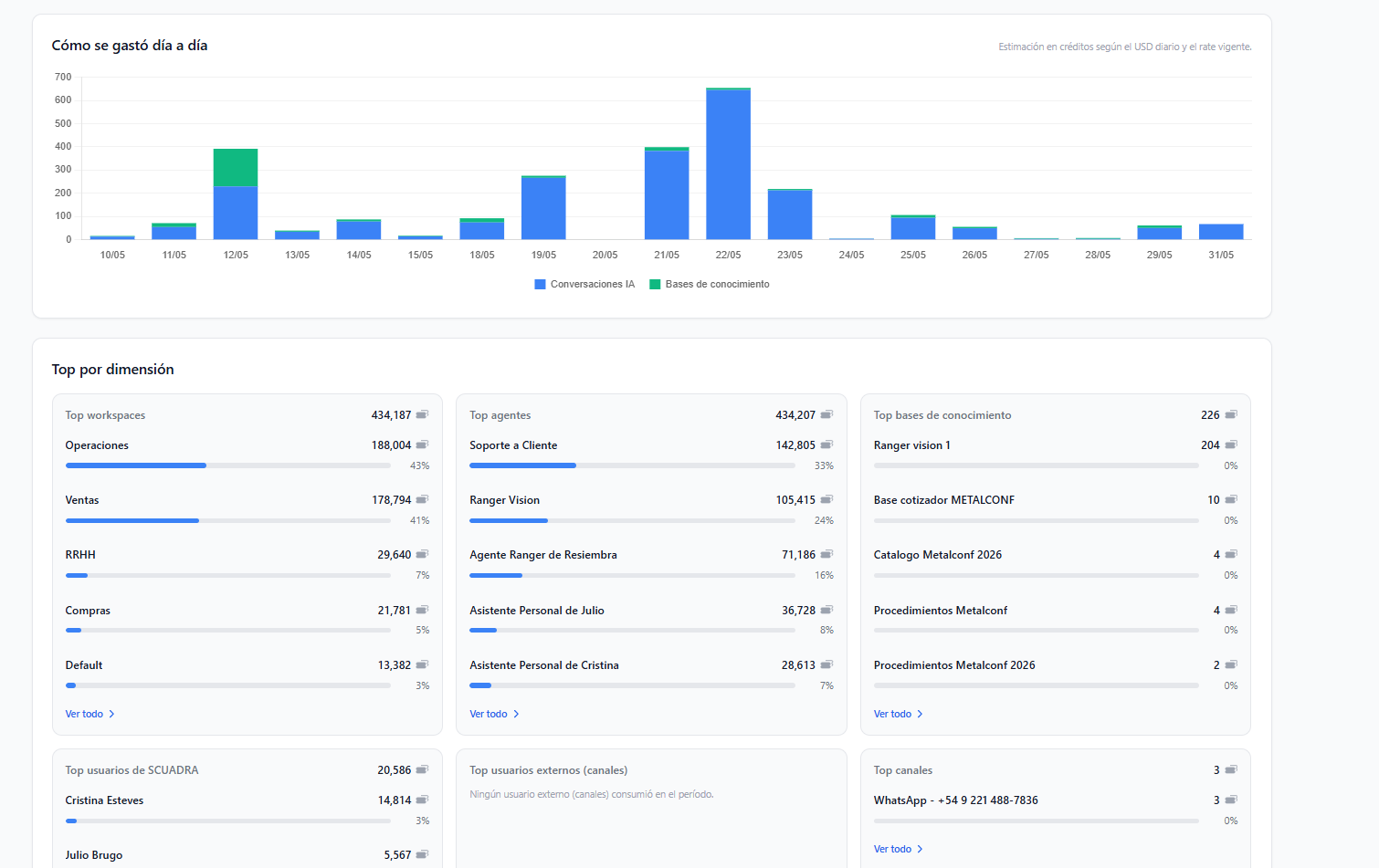Click the credits icon next to Julio Brugo 5,567
Screen dimensions: 1379x868
pos(422,854)
